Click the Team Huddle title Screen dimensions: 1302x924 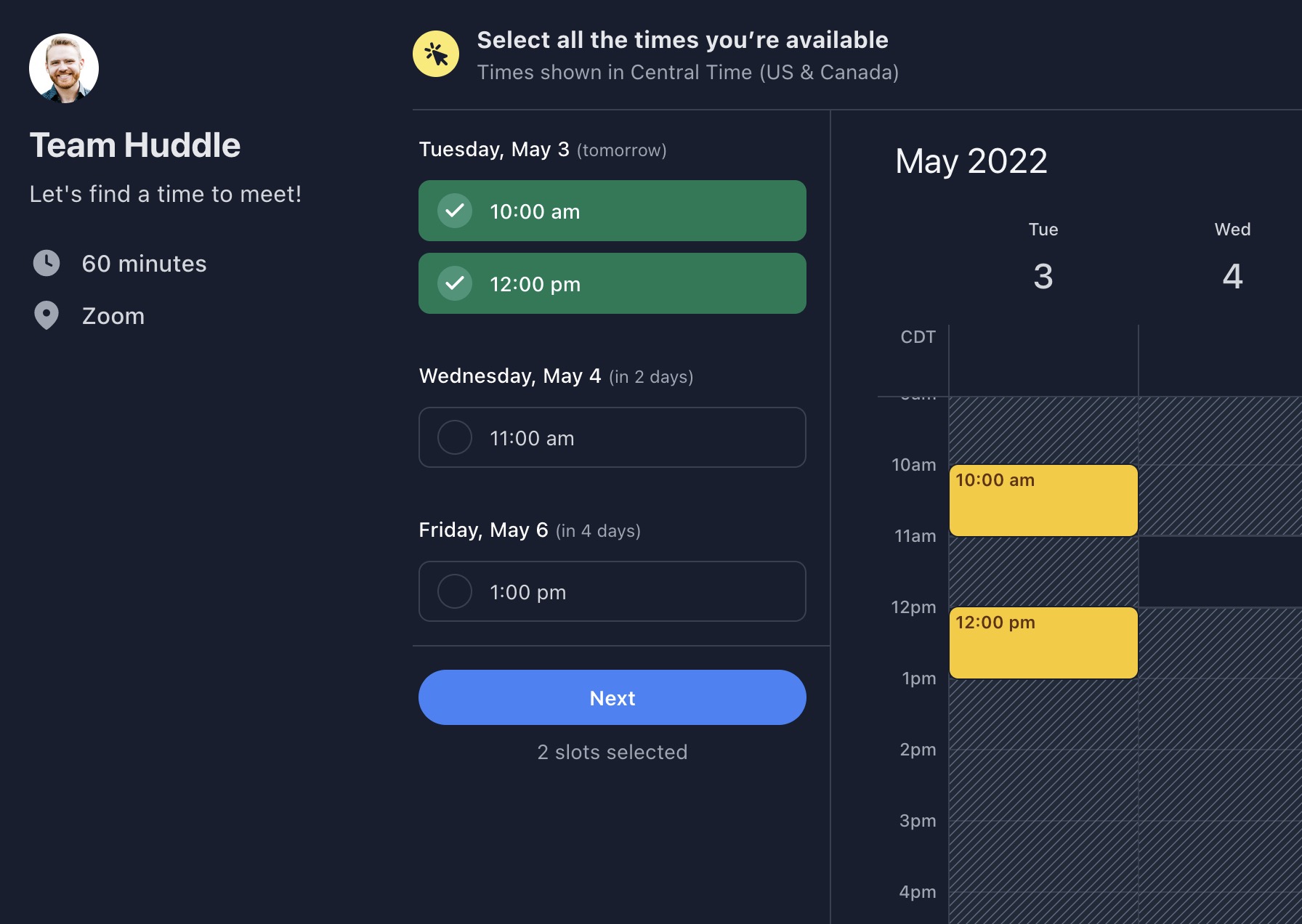[135, 145]
